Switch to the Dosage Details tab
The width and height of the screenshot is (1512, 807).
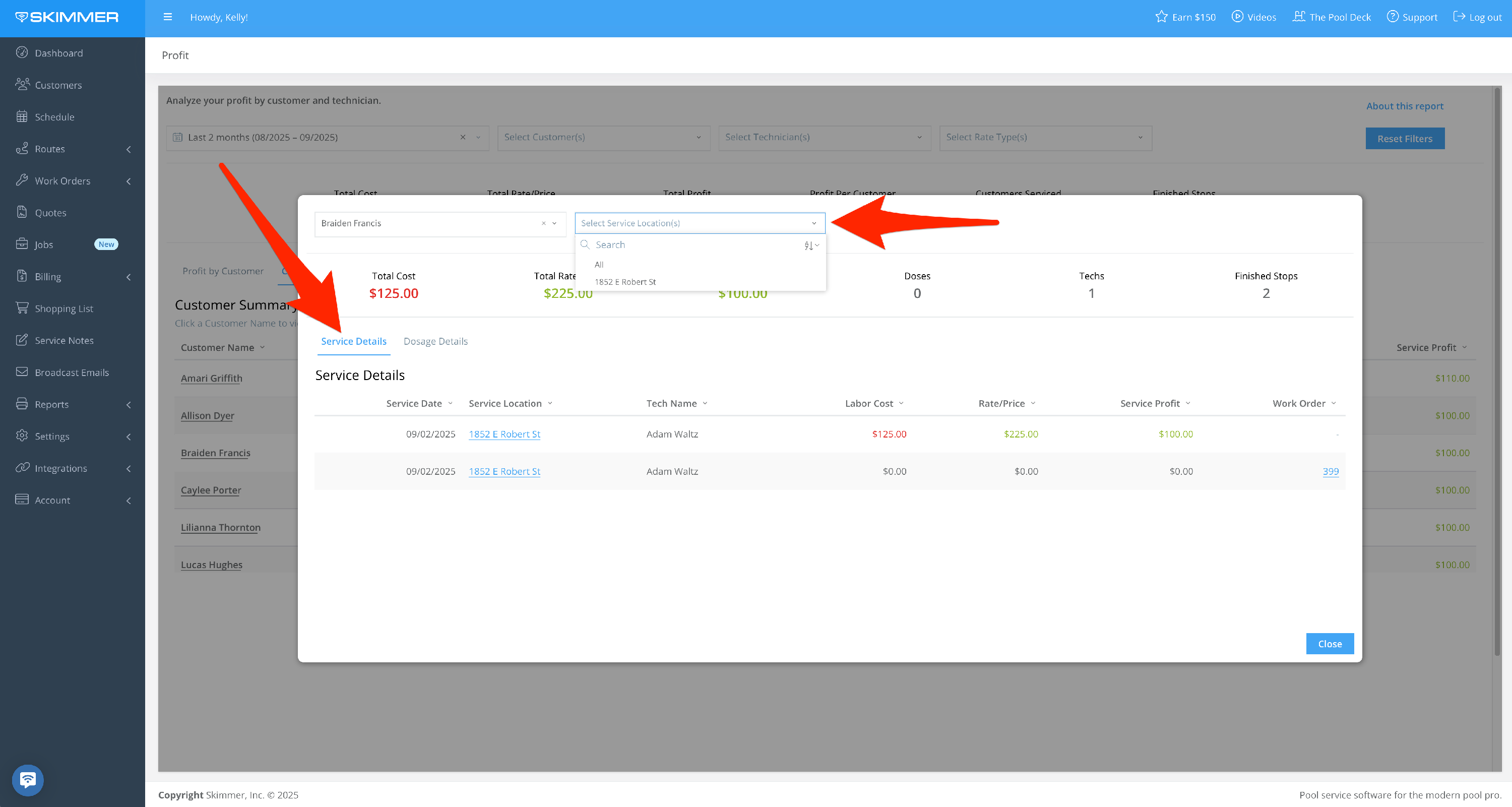pyautogui.click(x=435, y=341)
